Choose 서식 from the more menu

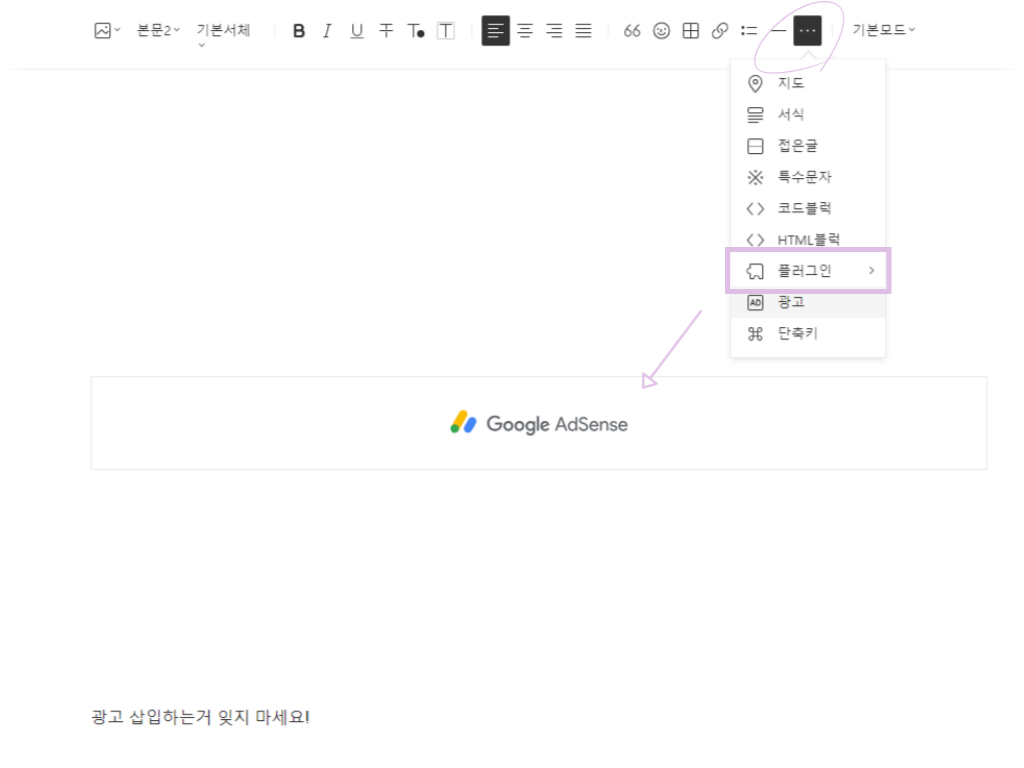[x=808, y=114]
